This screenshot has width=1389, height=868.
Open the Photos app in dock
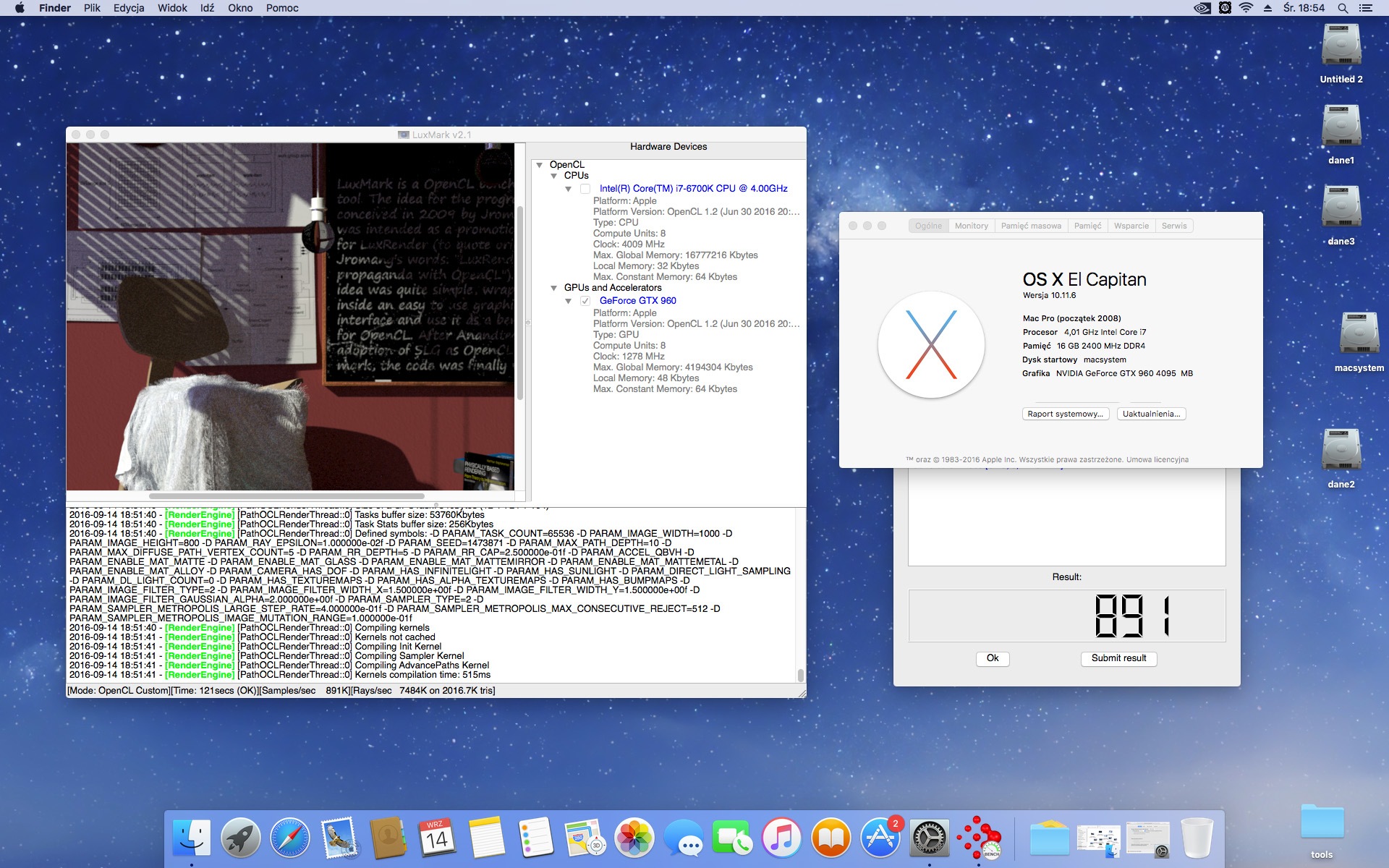click(634, 839)
